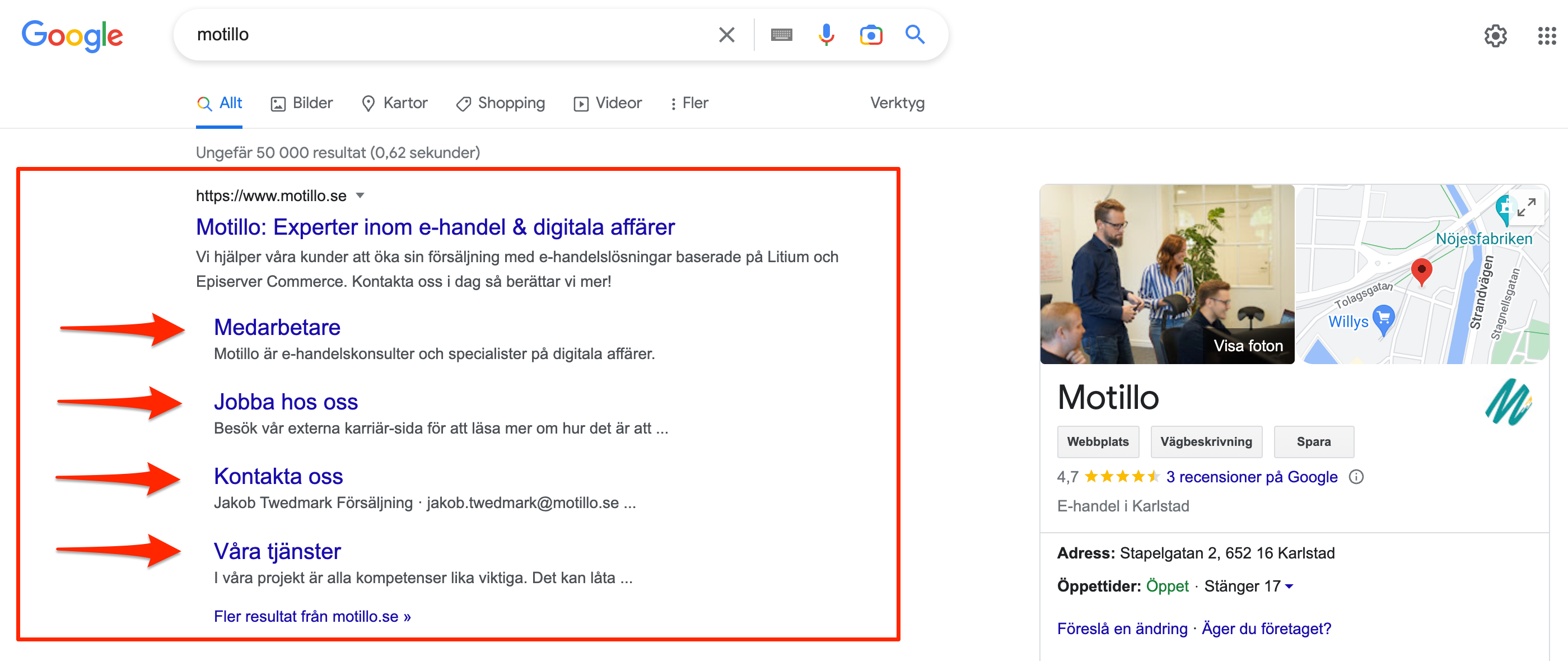1568x661 pixels.
Task: Click the address Stapelgatan 2, 652 16 Karlstad
Action: pos(1226,553)
